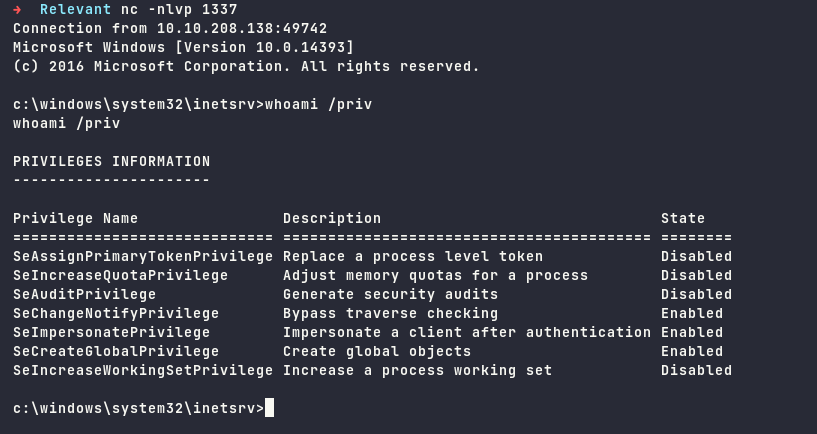
Task: Select the SeCreateGlobalPrivilege entry
Action: 115,351
